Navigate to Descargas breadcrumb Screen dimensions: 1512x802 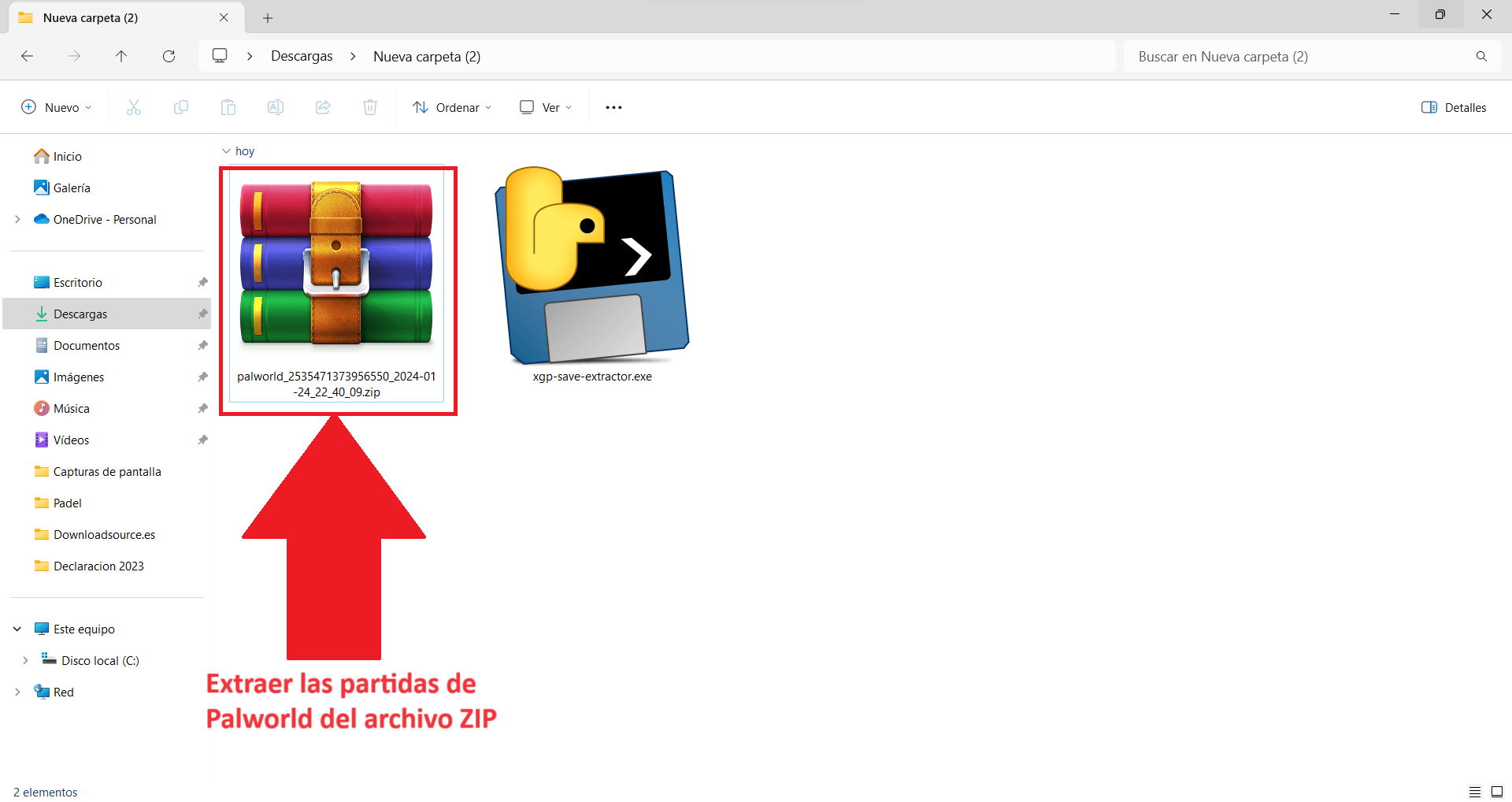(x=302, y=56)
